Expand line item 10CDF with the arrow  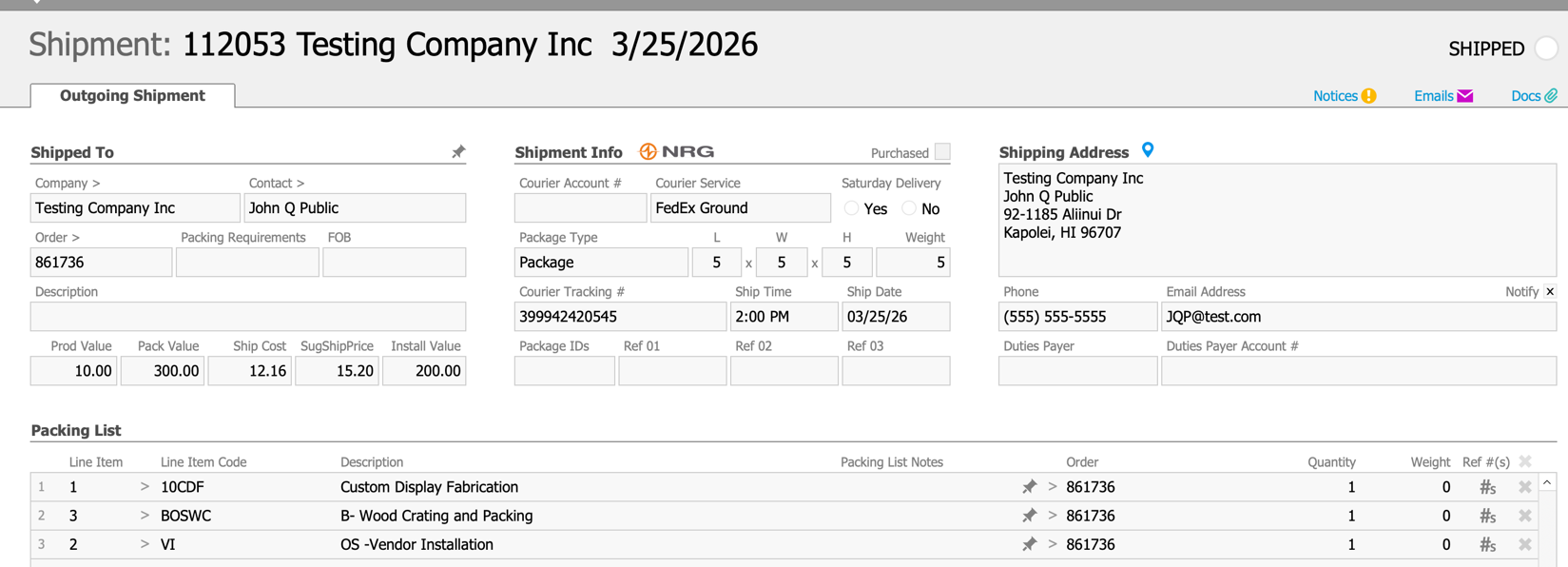[x=145, y=487]
